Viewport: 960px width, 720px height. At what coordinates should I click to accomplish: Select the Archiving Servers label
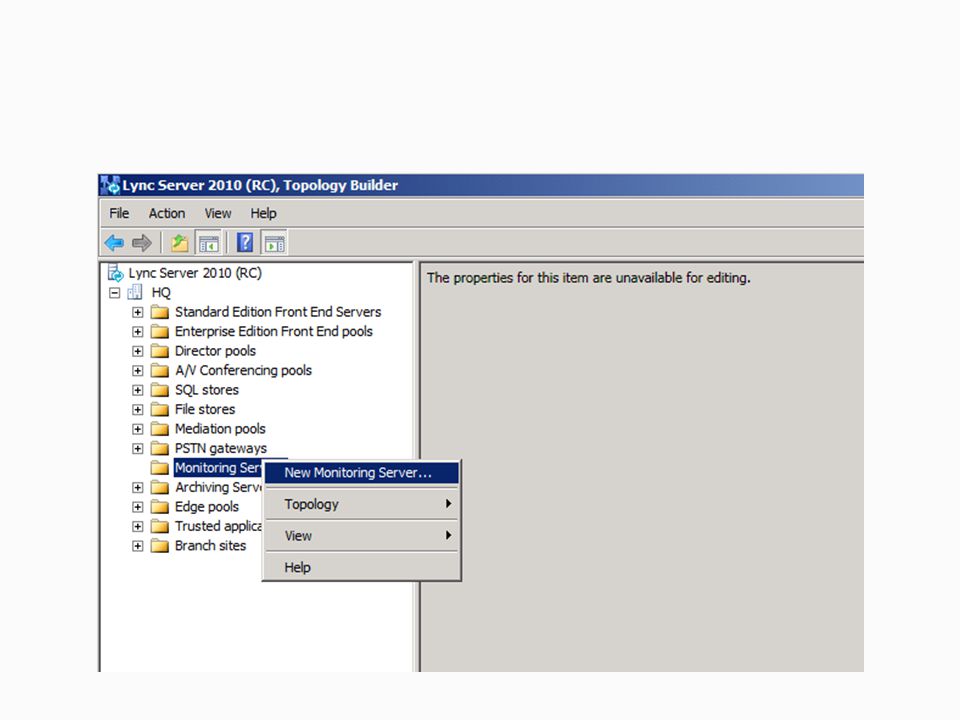[219, 487]
